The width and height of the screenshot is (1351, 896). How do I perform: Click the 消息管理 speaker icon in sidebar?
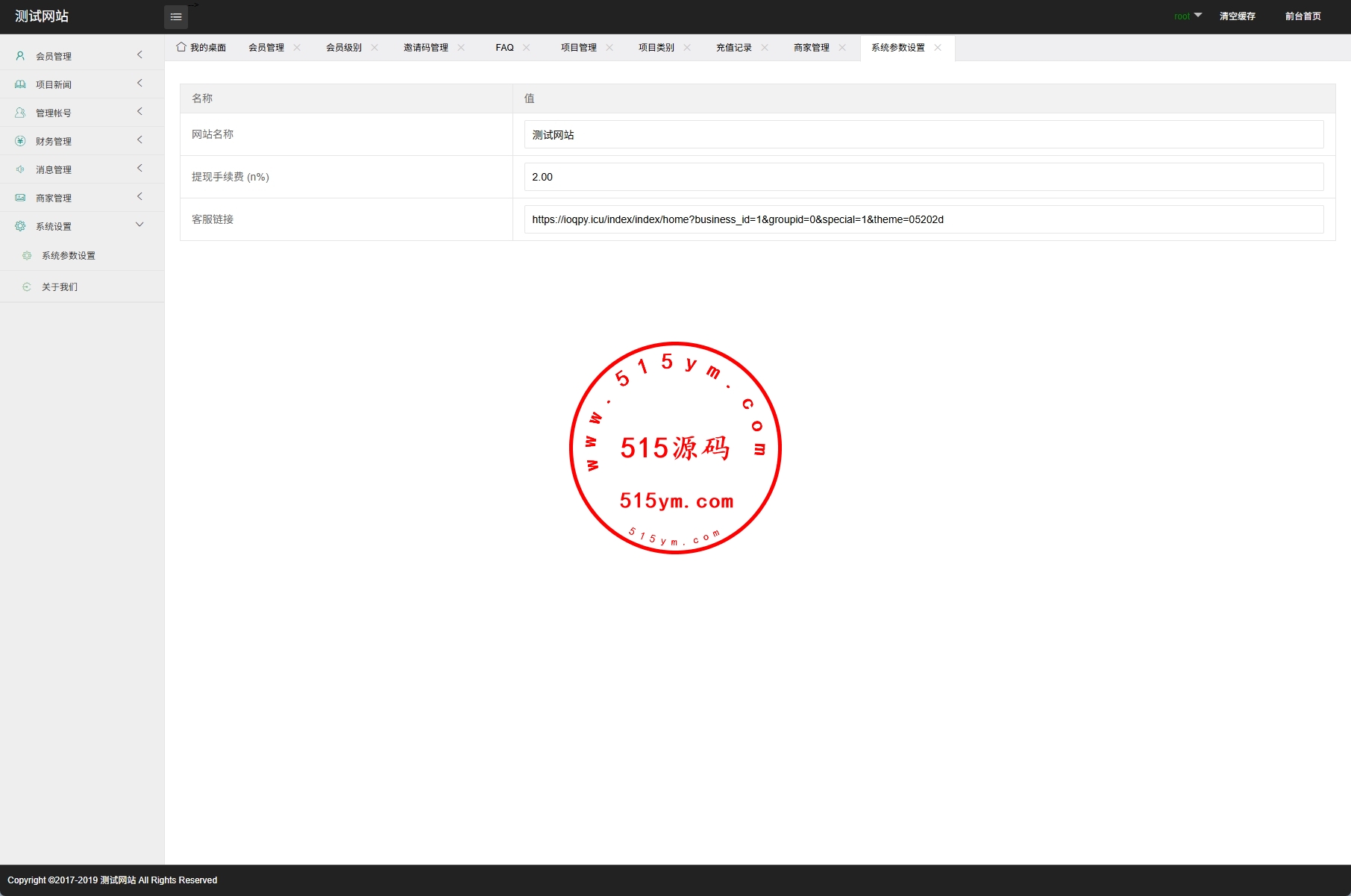[x=20, y=169]
